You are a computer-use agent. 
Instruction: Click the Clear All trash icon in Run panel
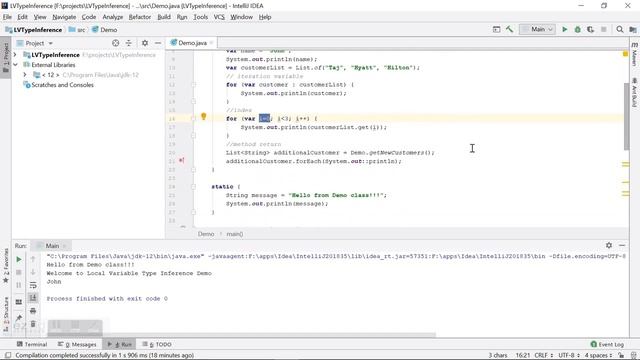coord(33,324)
